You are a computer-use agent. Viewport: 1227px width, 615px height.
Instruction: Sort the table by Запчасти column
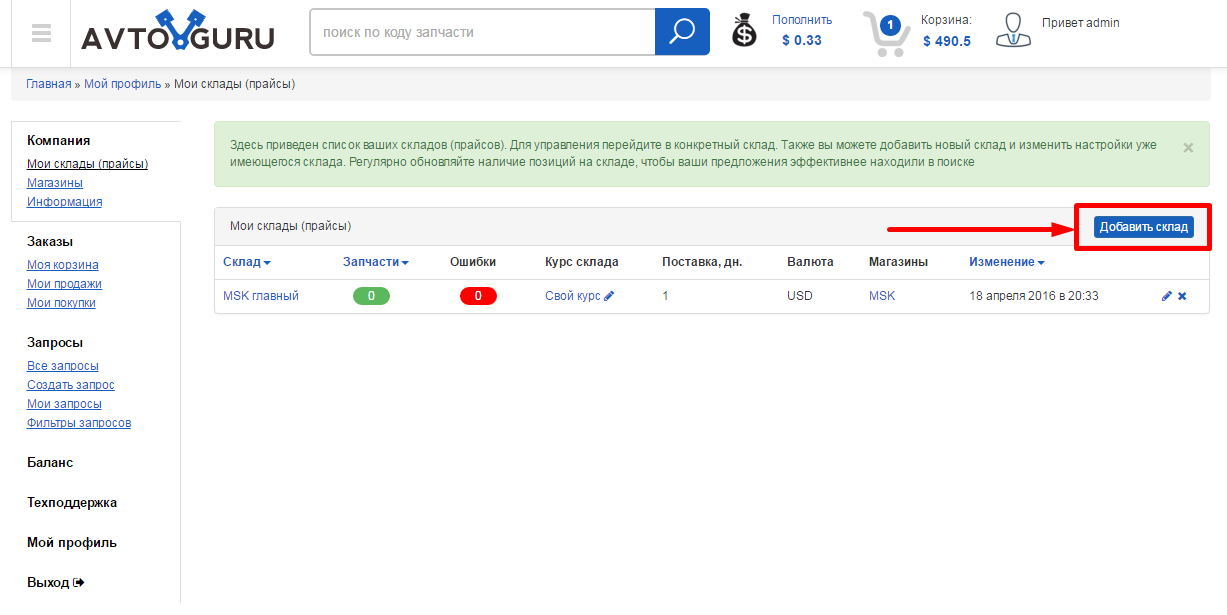coord(375,262)
